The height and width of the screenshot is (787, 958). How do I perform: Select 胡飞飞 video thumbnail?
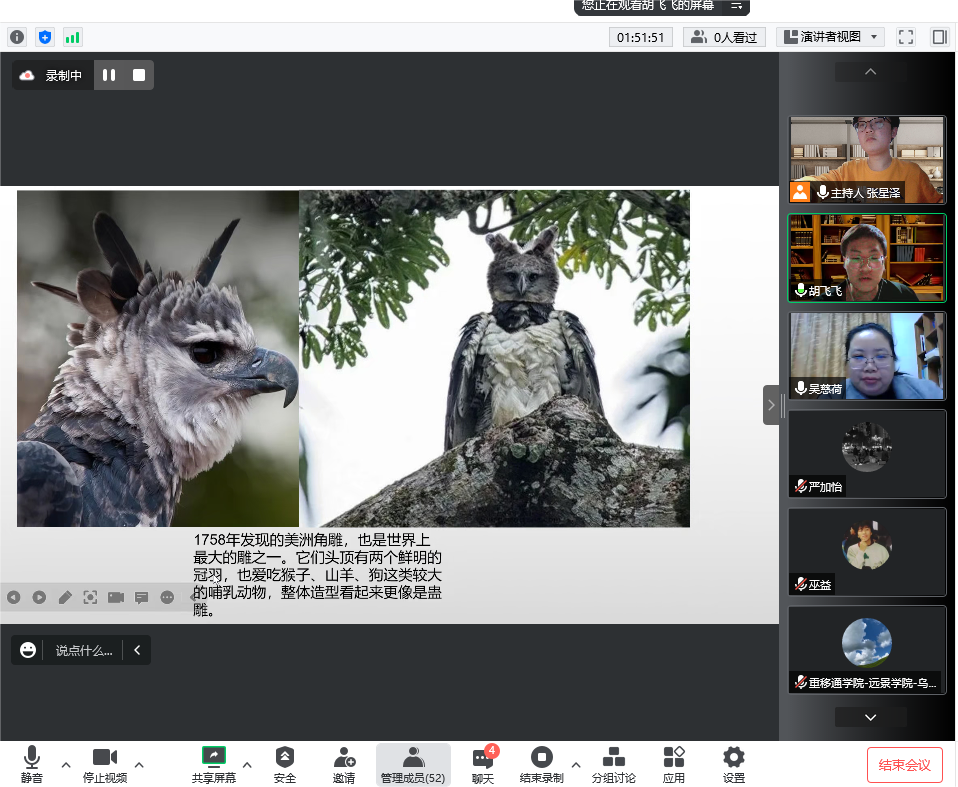pyautogui.click(x=866, y=258)
